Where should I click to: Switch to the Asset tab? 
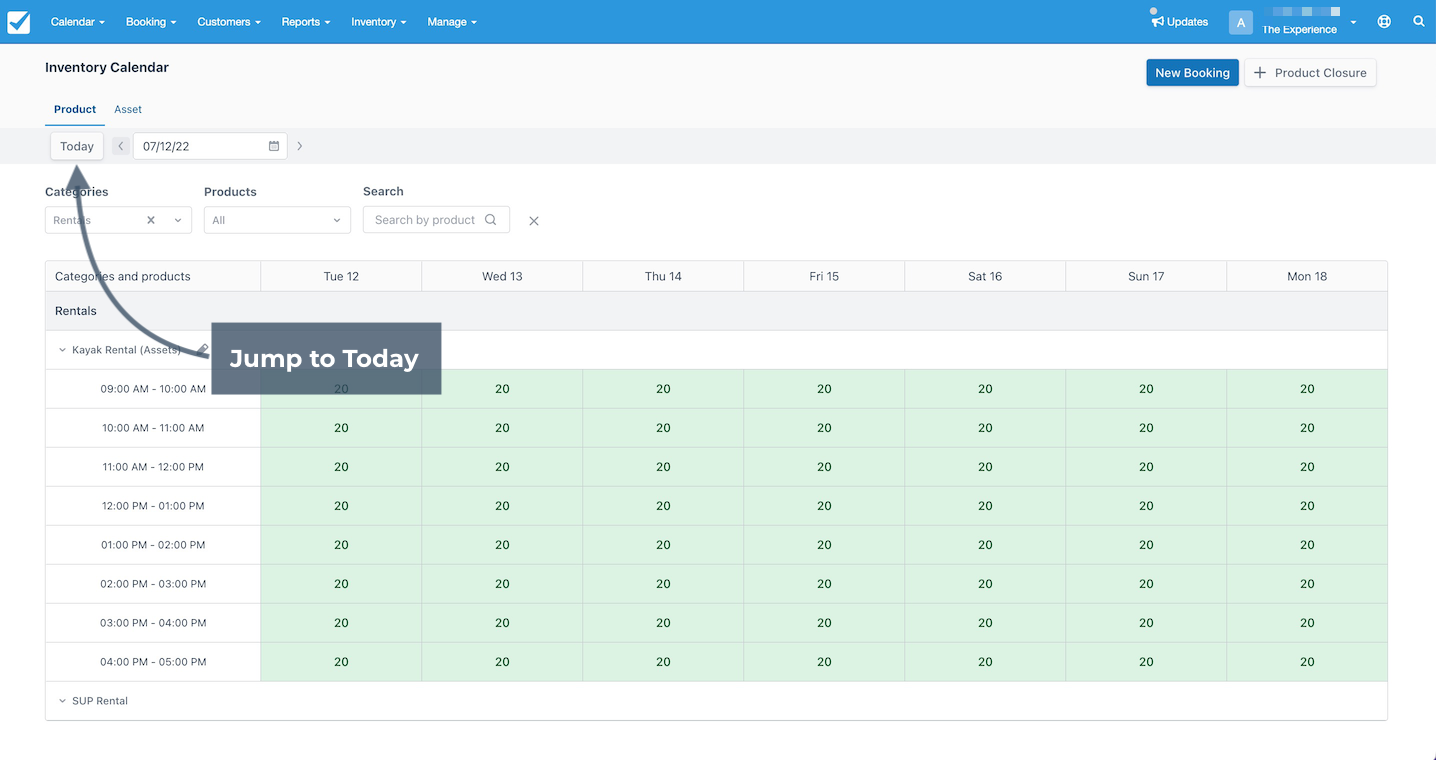128,109
